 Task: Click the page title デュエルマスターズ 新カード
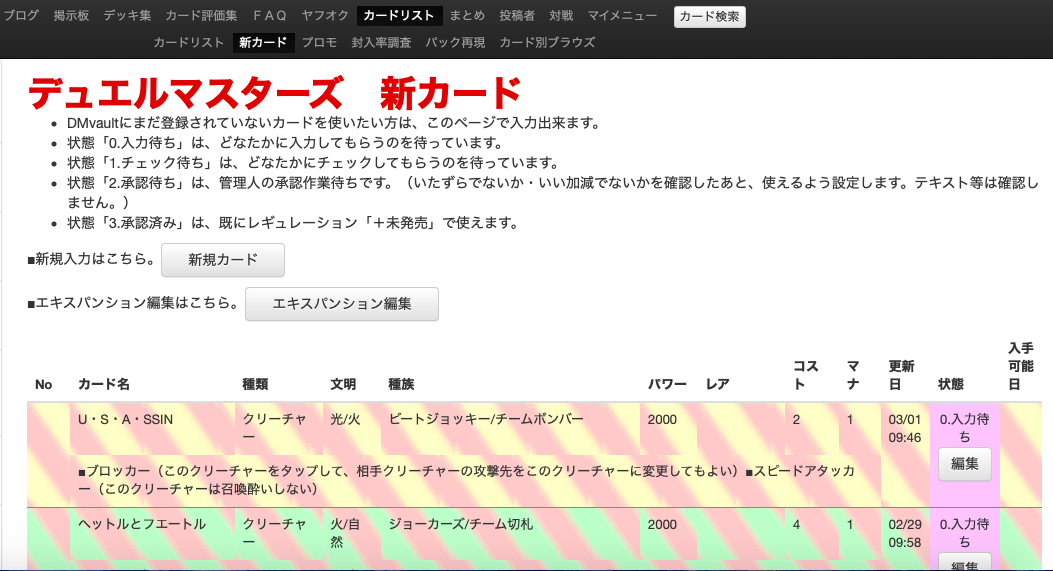pos(275,93)
